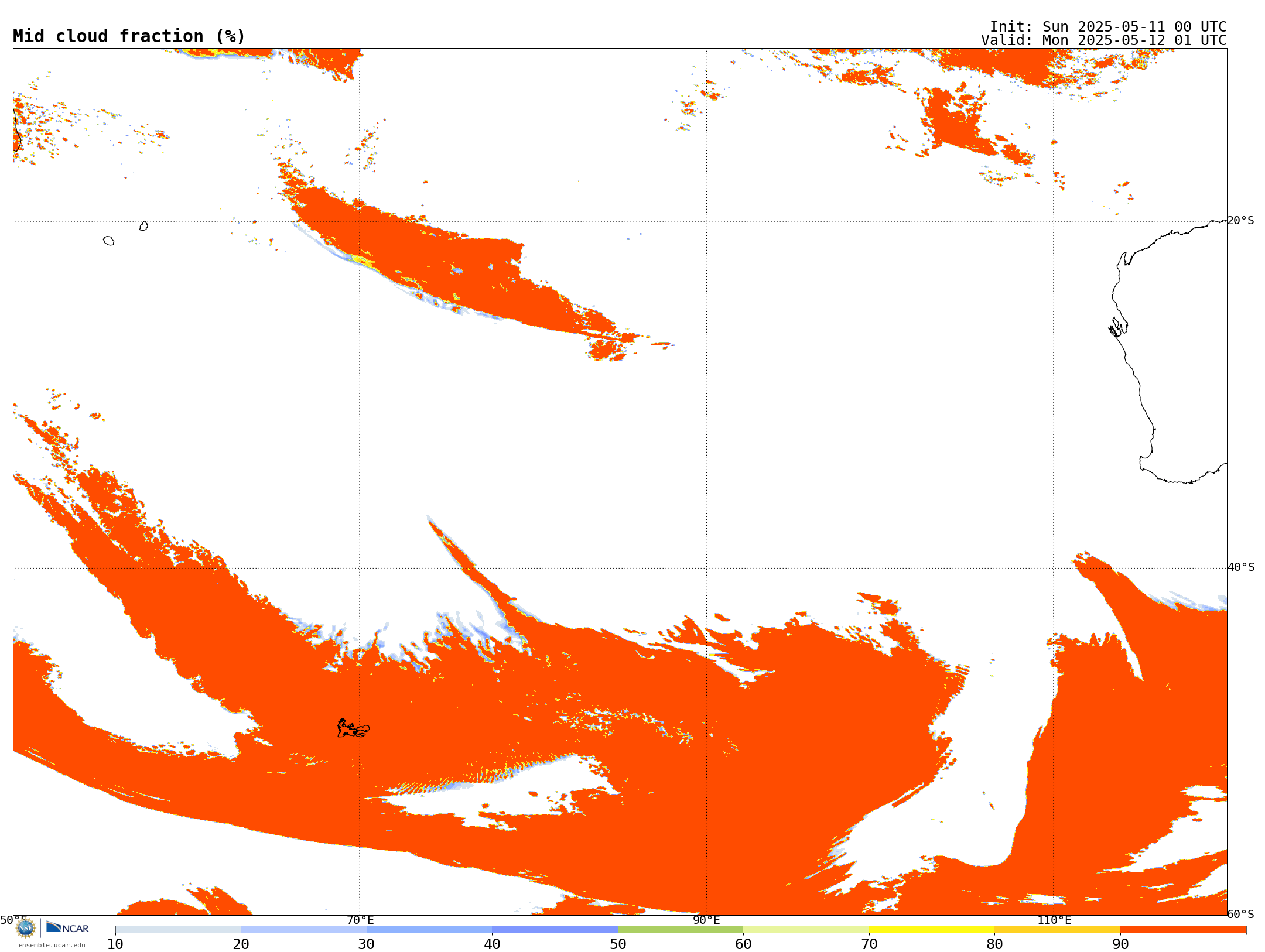Click the 90°E longitude label
1265x952 pixels.
click(x=706, y=920)
